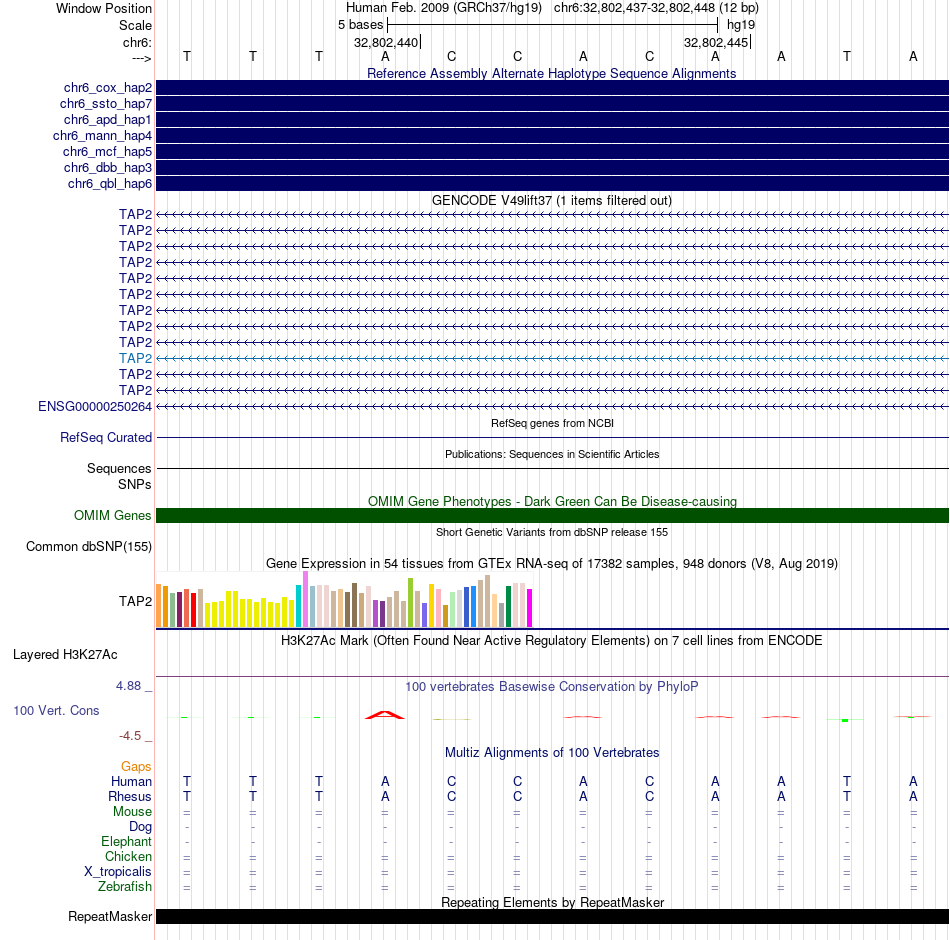Click the Common dbSNP(155) label
Viewport: 950px width, 940px height.
tap(89, 547)
